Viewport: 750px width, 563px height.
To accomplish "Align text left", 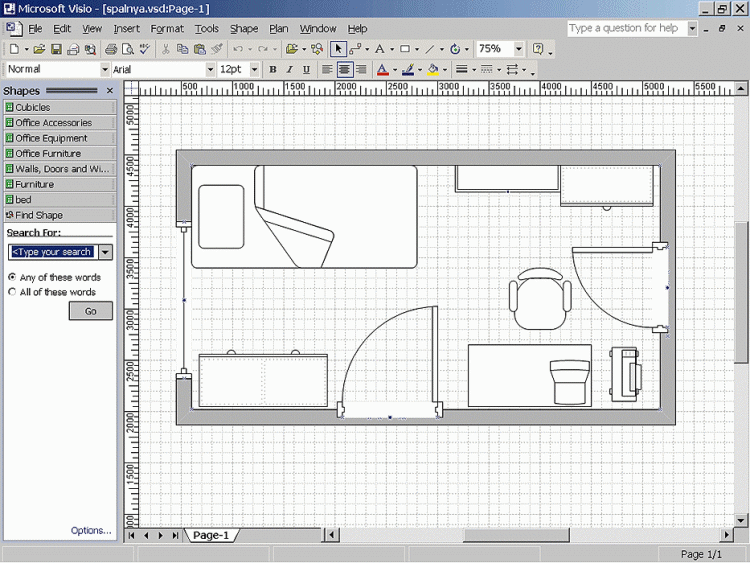I will tap(327, 70).
